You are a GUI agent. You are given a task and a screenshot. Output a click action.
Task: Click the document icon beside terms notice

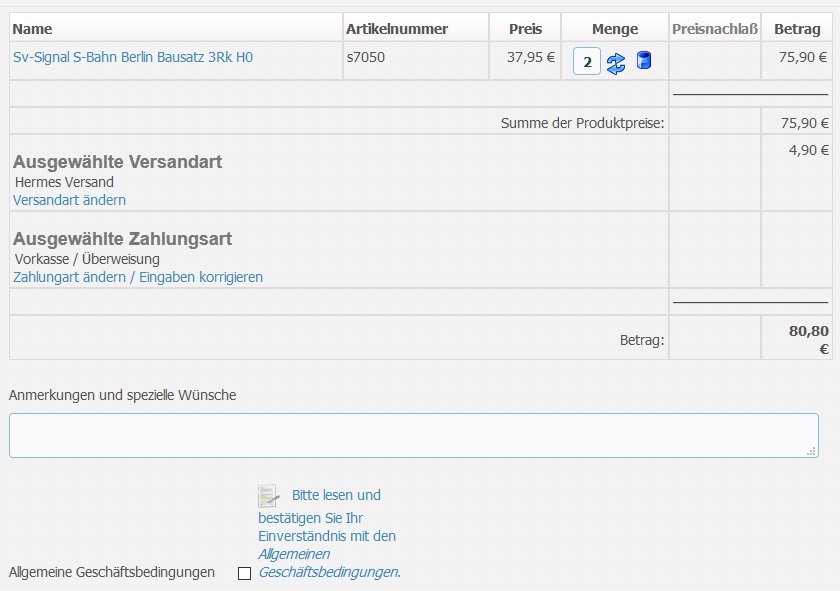[268, 495]
